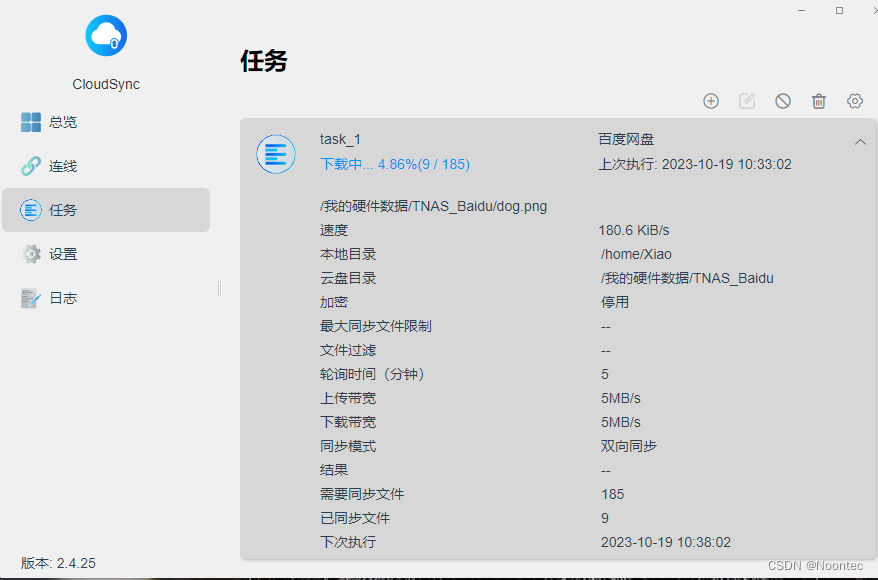The image size is (878, 580).
Task: Open the 日志 logs page
Action: point(106,298)
